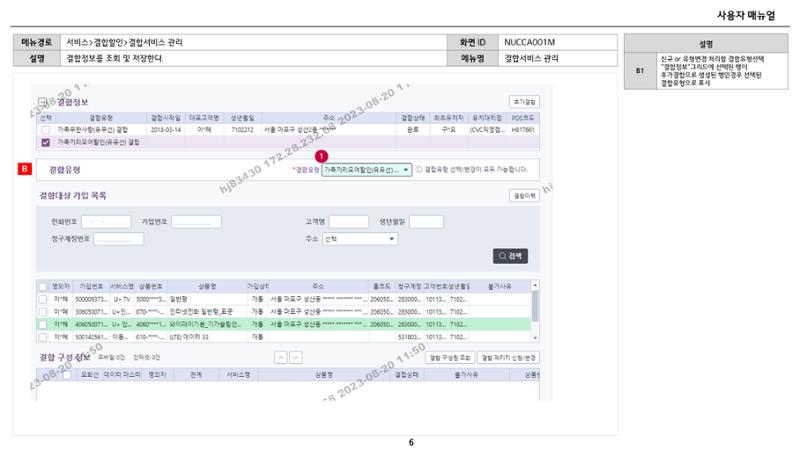Open the 주소 선택 dropdown

click(x=360, y=239)
